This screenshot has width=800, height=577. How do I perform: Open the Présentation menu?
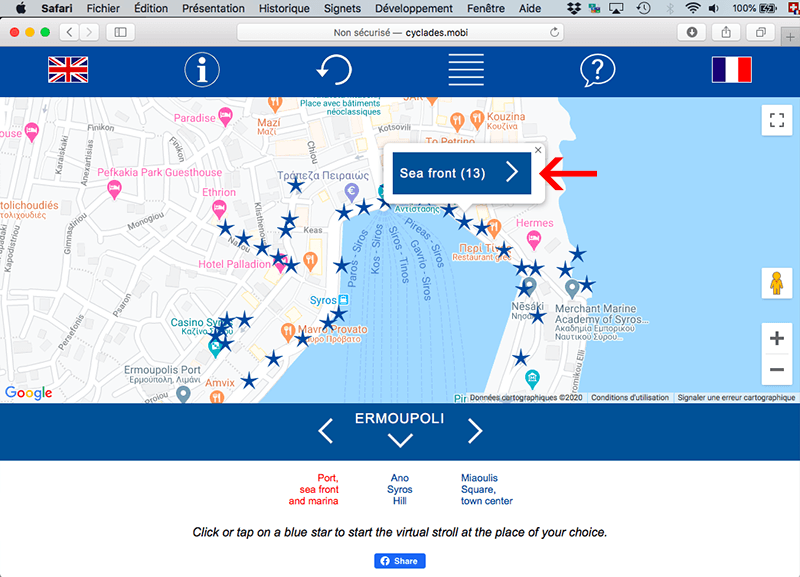pyautogui.click(x=213, y=8)
